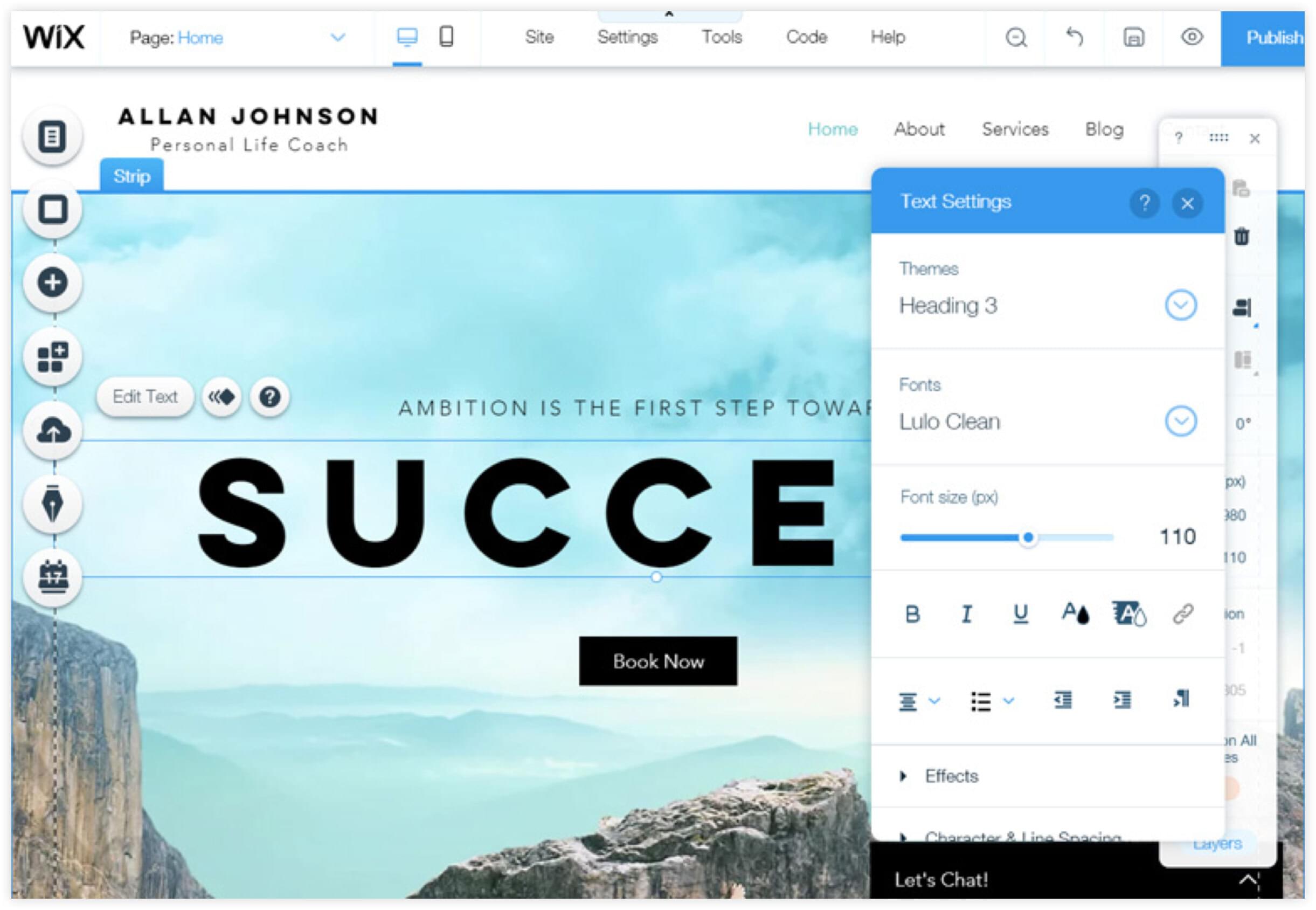Open the Themes Heading 3 dropdown

tap(1180, 306)
